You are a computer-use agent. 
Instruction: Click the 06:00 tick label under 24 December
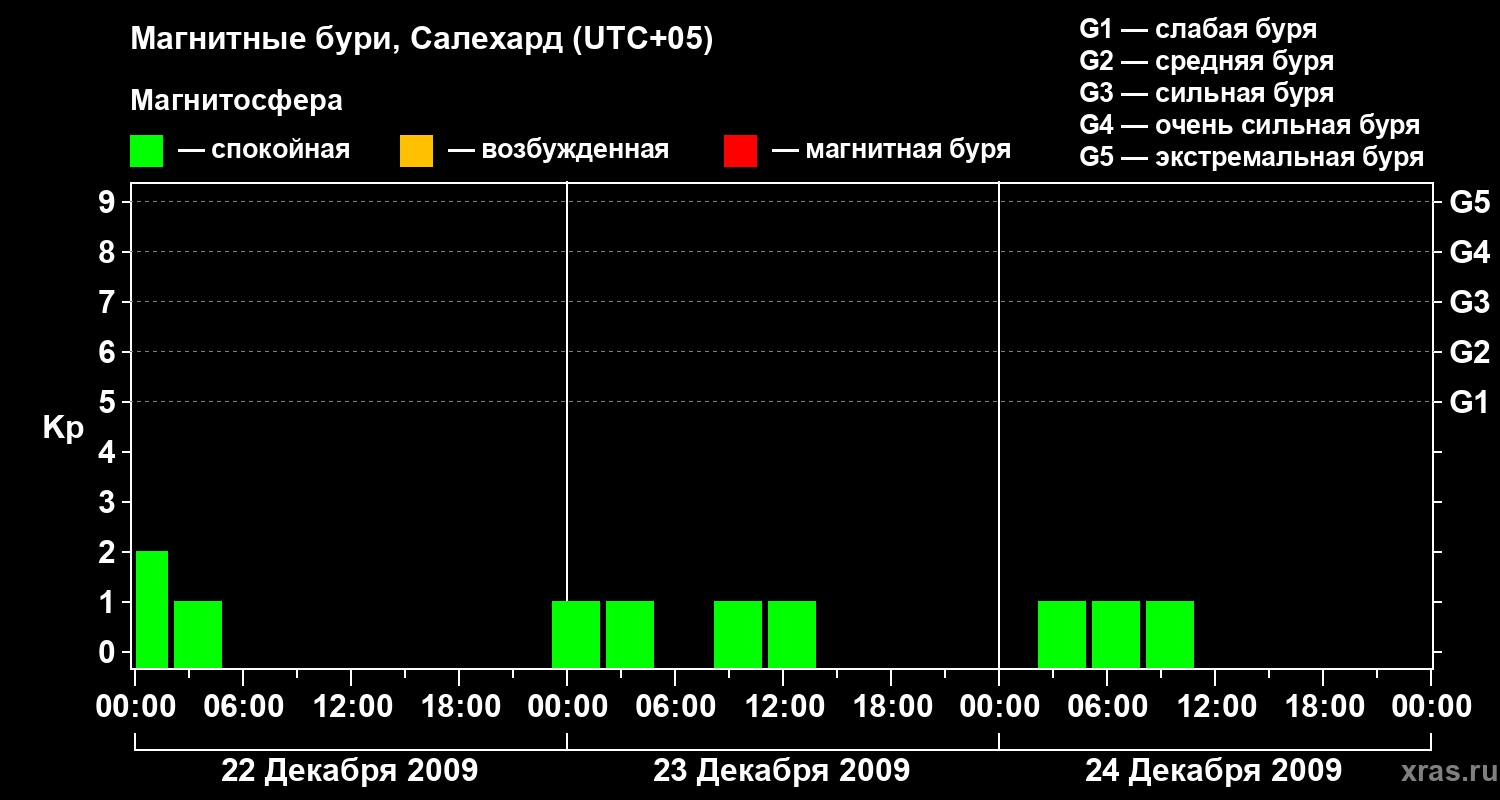[1107, 706]
